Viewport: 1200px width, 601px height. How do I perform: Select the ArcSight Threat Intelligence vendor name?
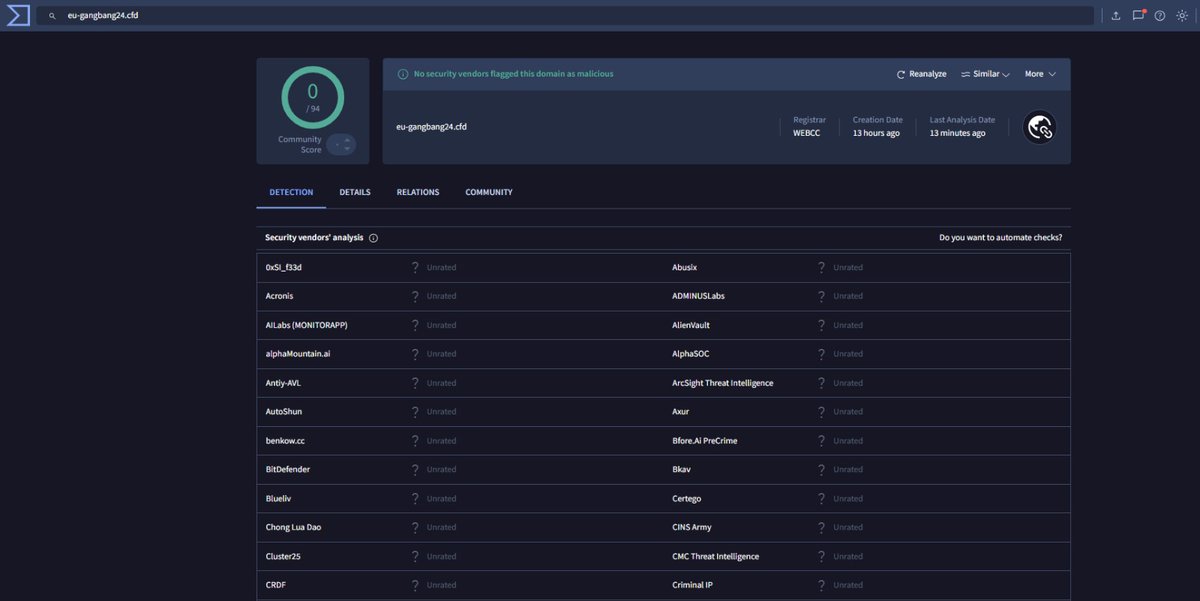[723, 383]
